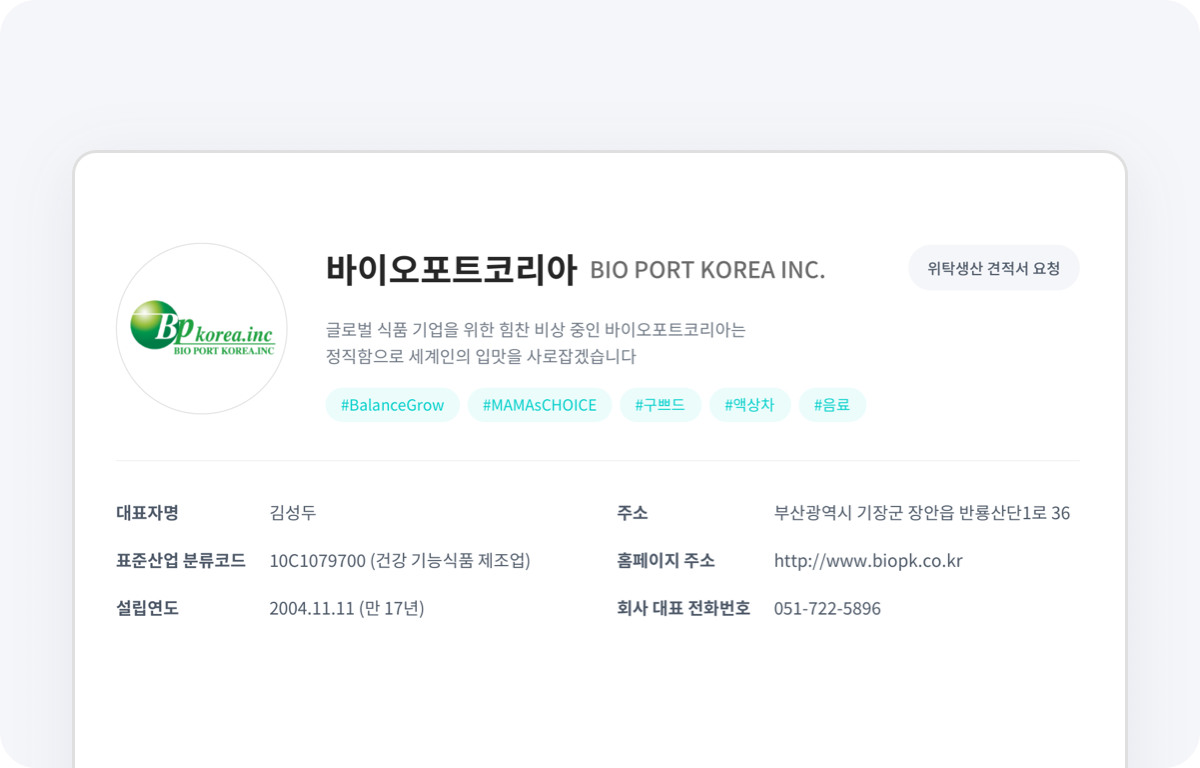Select the founding date 2004.11.11
The image size is (1200, 768).
(x=346, y=608)
